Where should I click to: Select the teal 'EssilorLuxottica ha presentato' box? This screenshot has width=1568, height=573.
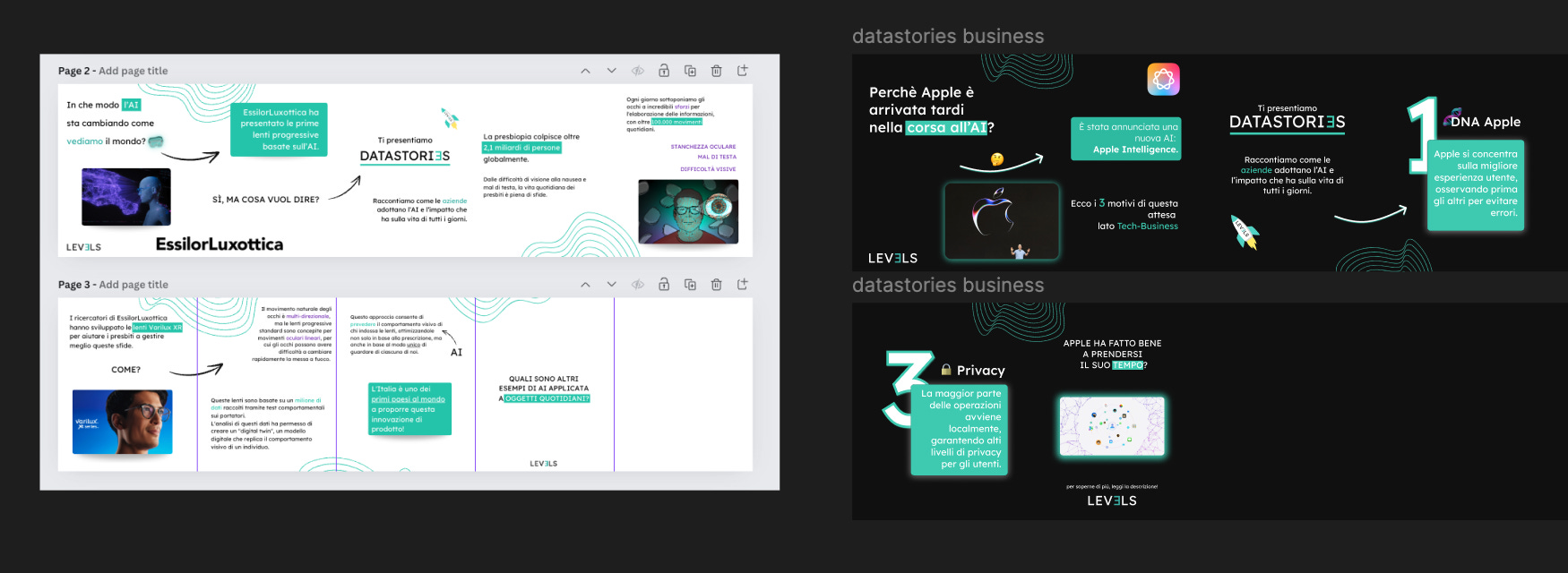[280, 130]
